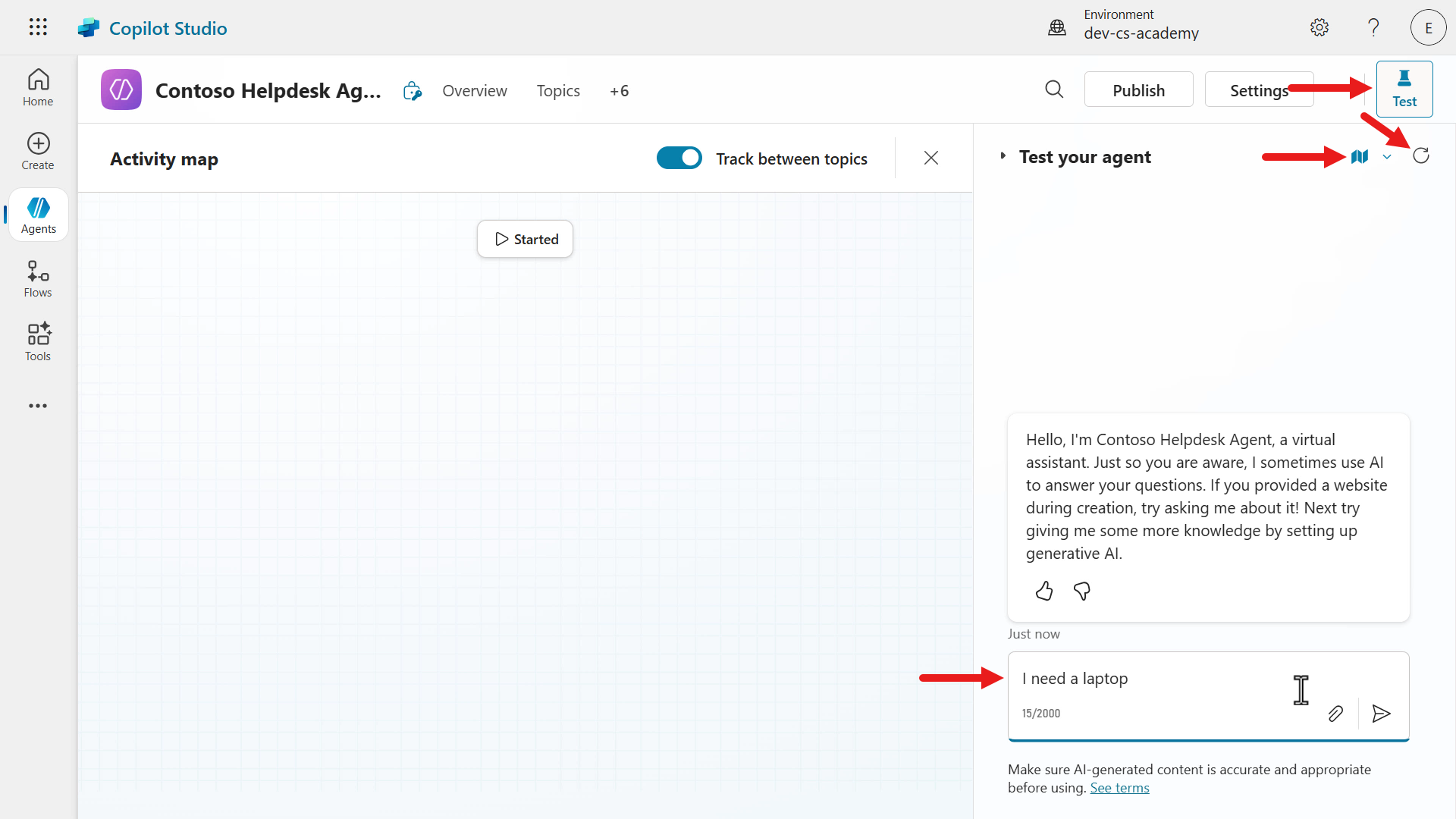The width and height of the screenshot is (1456, 819).
Task: Send the message with arrow icon
Action: pyautogui.click(x=1381, y=714)
